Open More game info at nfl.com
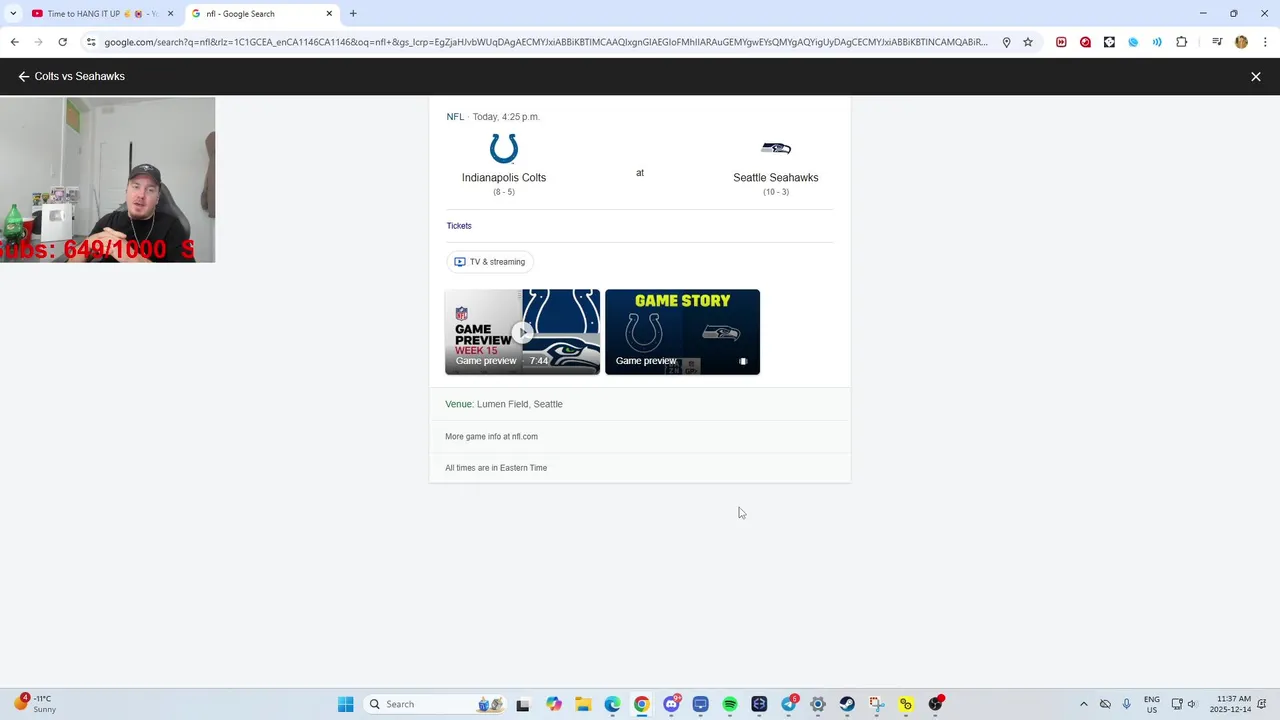1280x720 pixels. 491,437
